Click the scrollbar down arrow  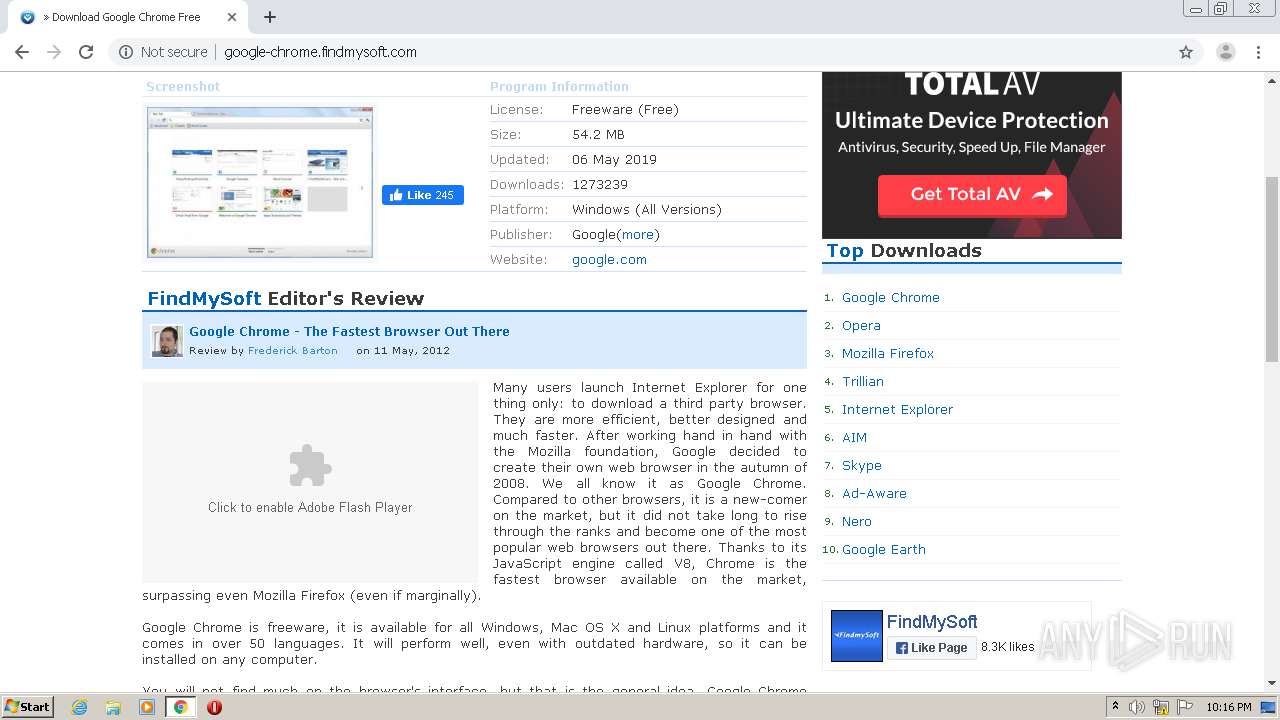point(1272,685)
